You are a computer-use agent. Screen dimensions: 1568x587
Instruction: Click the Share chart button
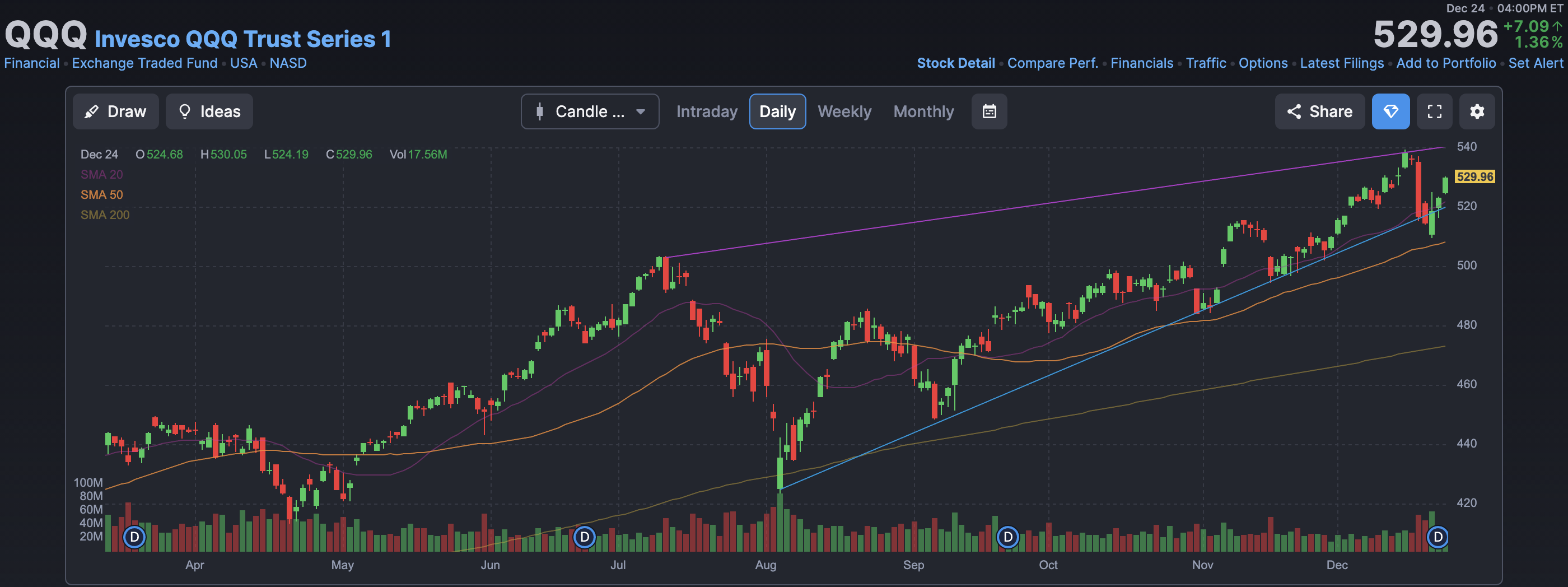point(1319,111)
